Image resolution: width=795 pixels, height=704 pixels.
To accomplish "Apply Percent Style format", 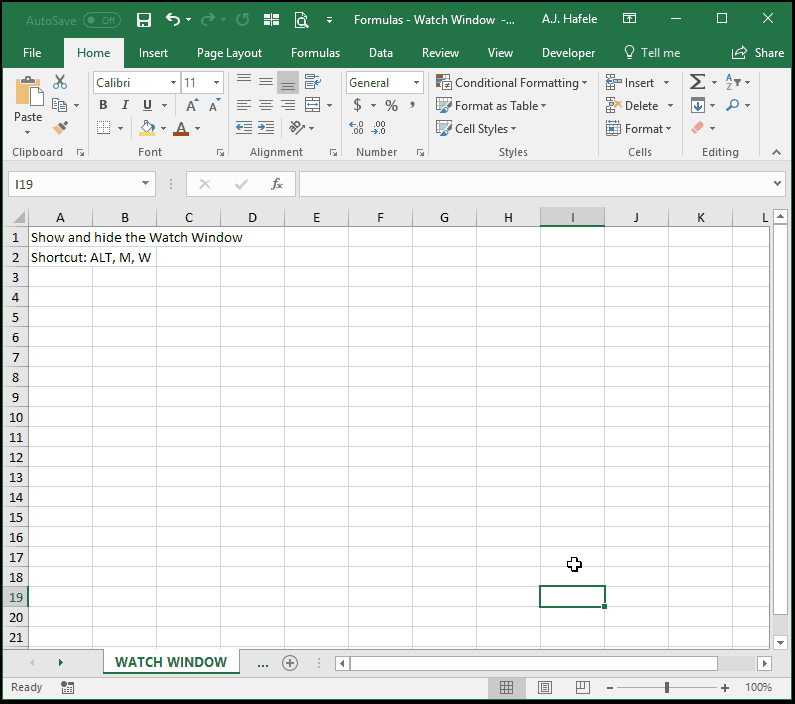I will pos(391,105).
